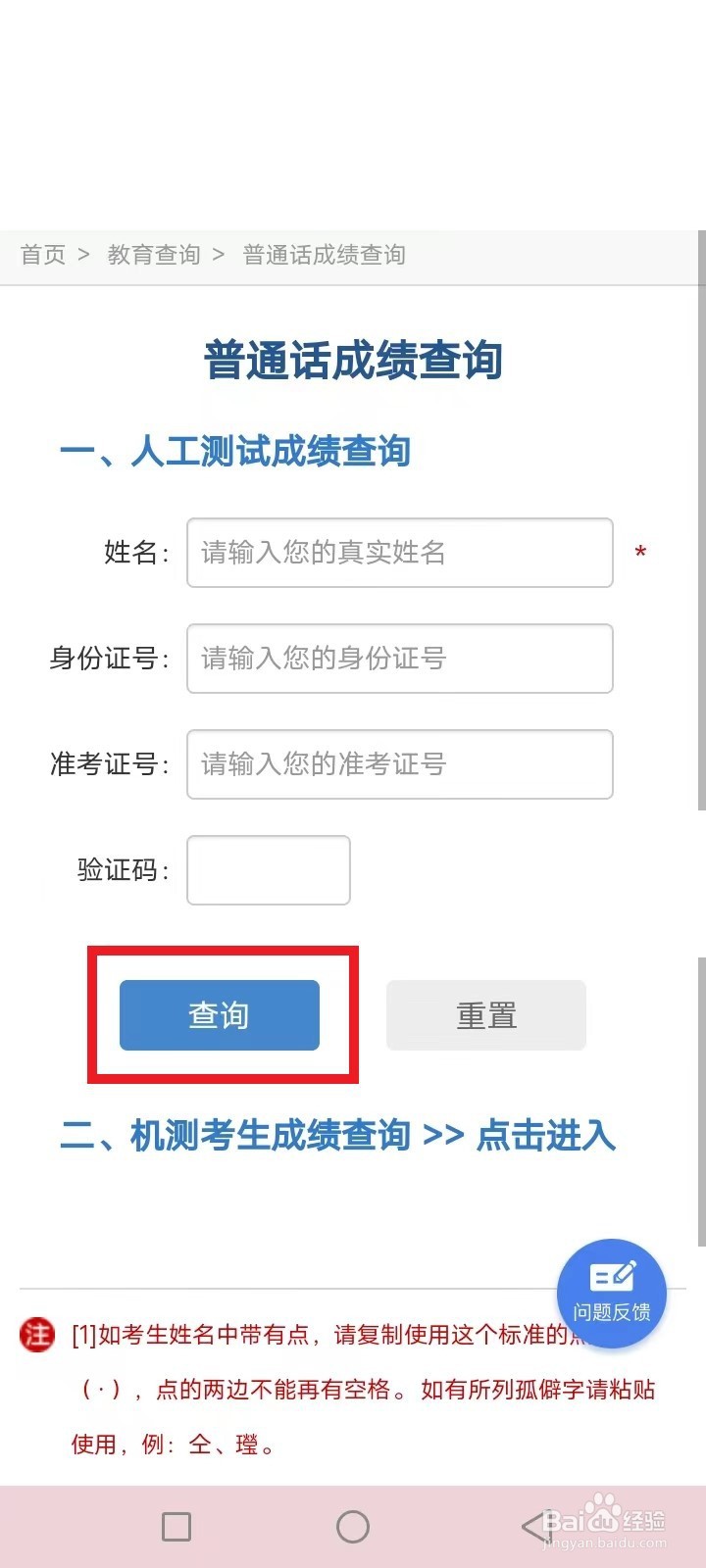Focus the 验证码 captcha input box

[269, 870]
